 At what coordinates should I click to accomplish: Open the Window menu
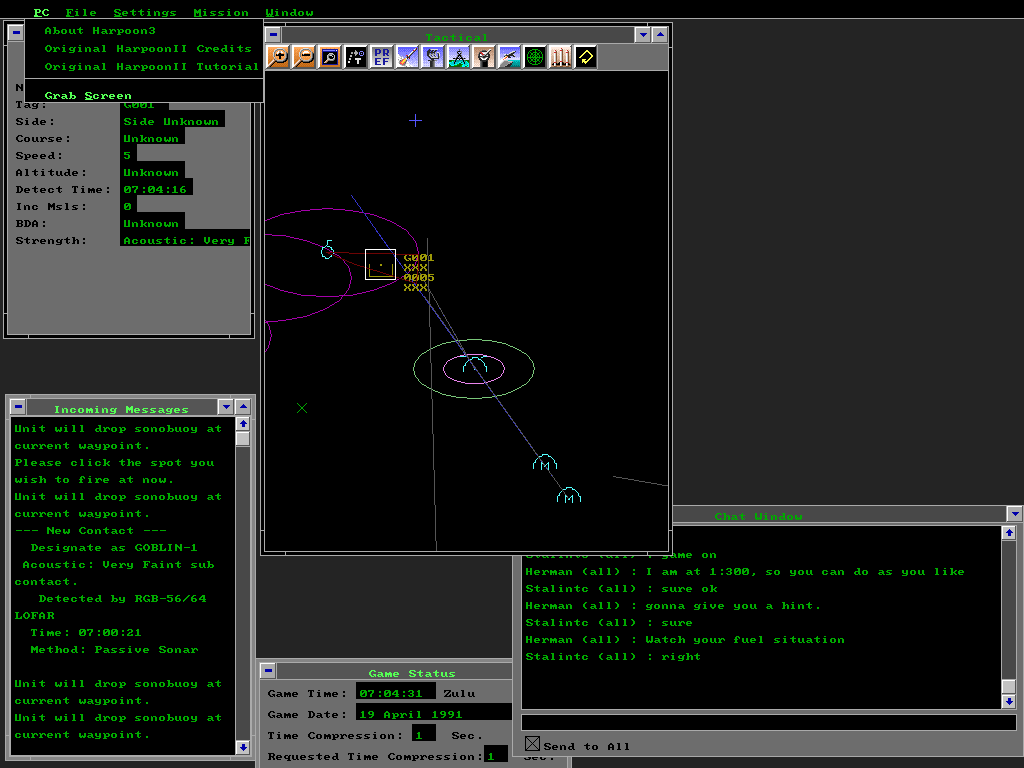click(289, 12)
